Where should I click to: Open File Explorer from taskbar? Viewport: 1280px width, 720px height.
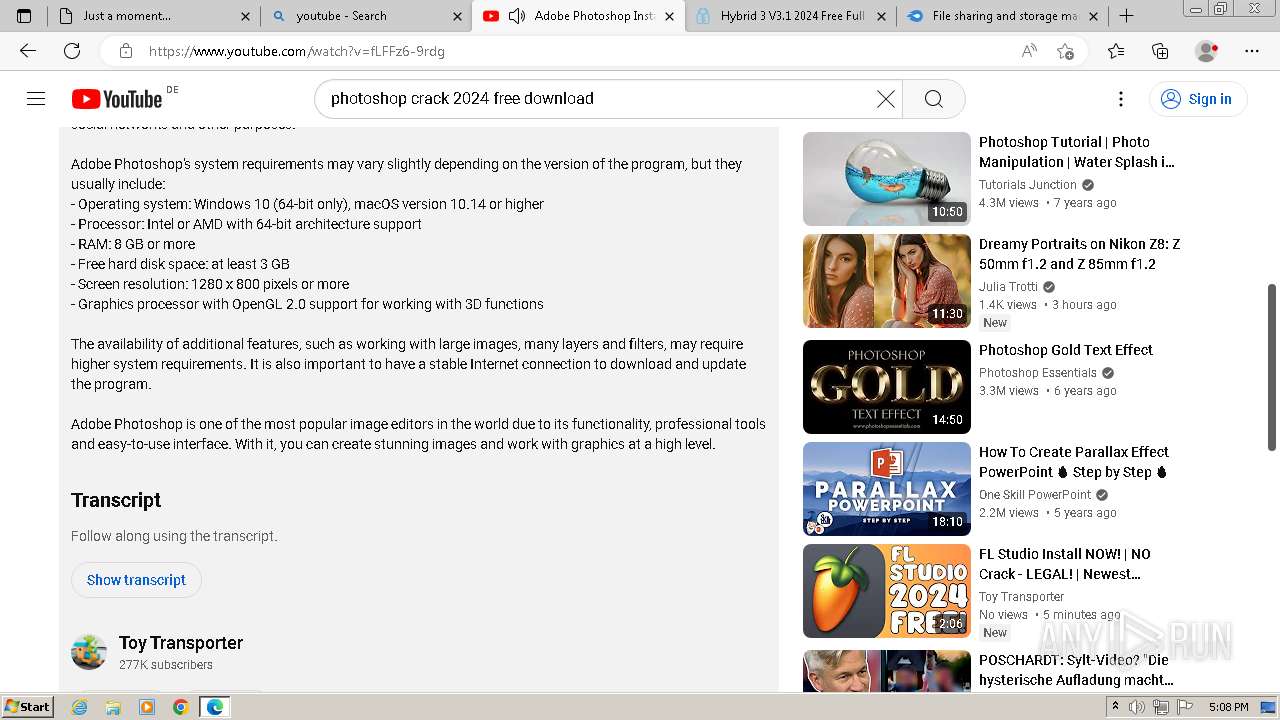click(x=113, y=707)
